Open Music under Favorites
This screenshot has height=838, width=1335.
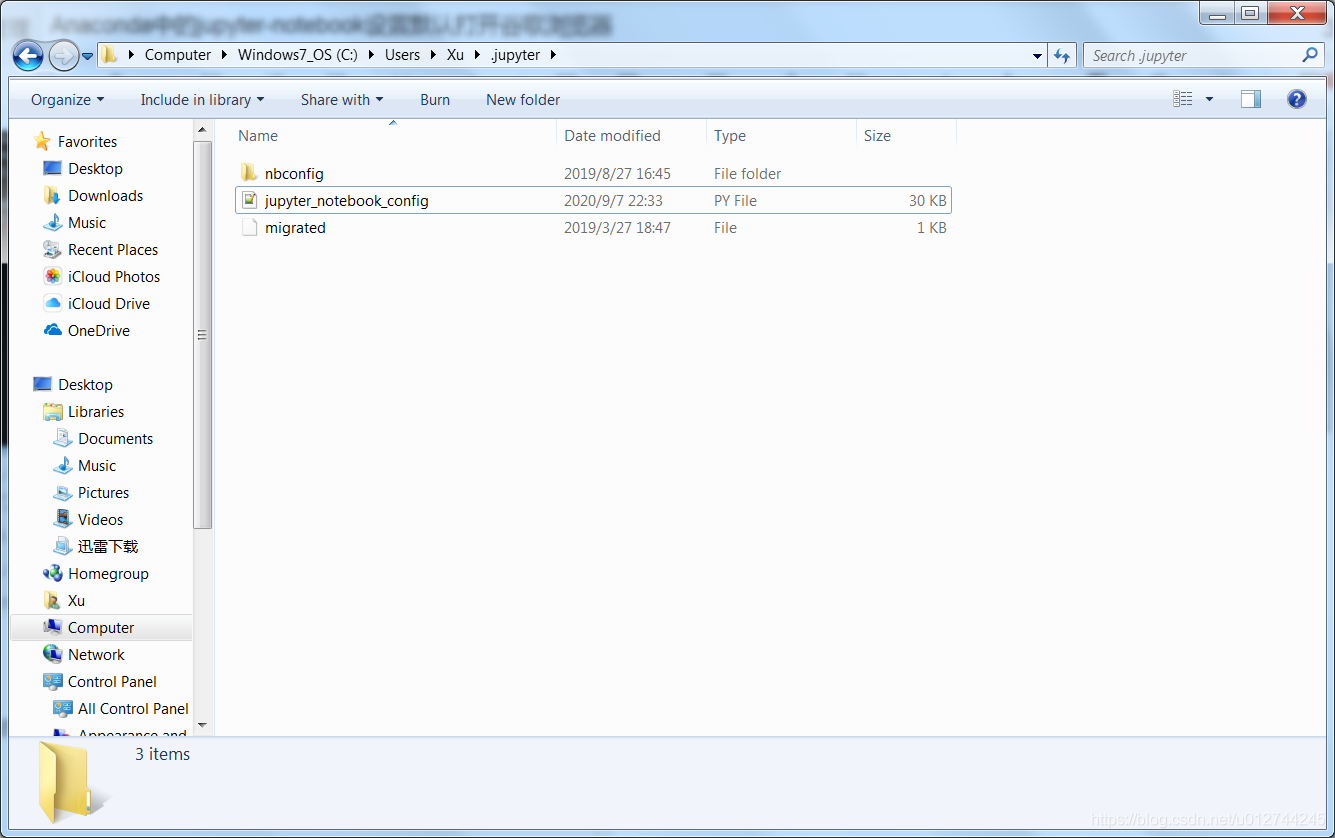pos(87,222)
